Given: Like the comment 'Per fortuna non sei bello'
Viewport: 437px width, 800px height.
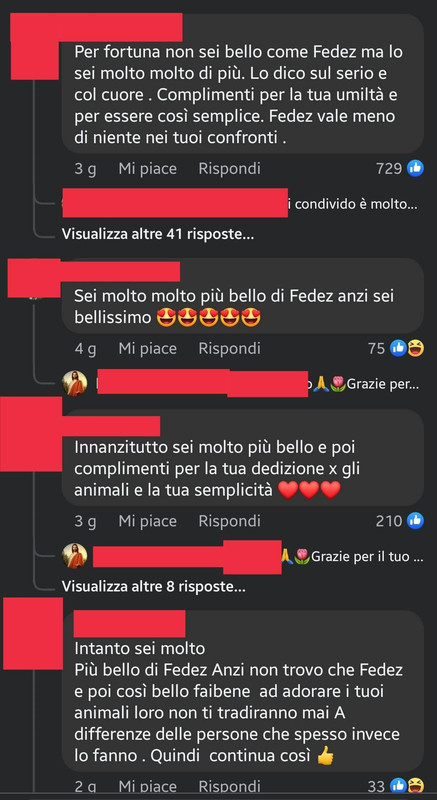Looking at the screenshot, I should 147,169.
